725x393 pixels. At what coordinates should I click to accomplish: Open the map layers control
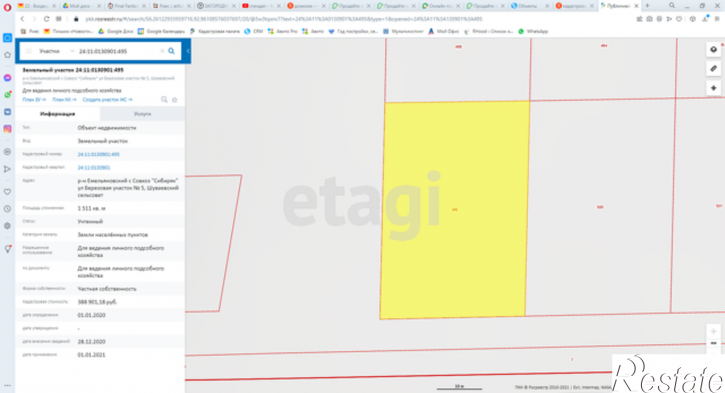[x=713, y=49]
